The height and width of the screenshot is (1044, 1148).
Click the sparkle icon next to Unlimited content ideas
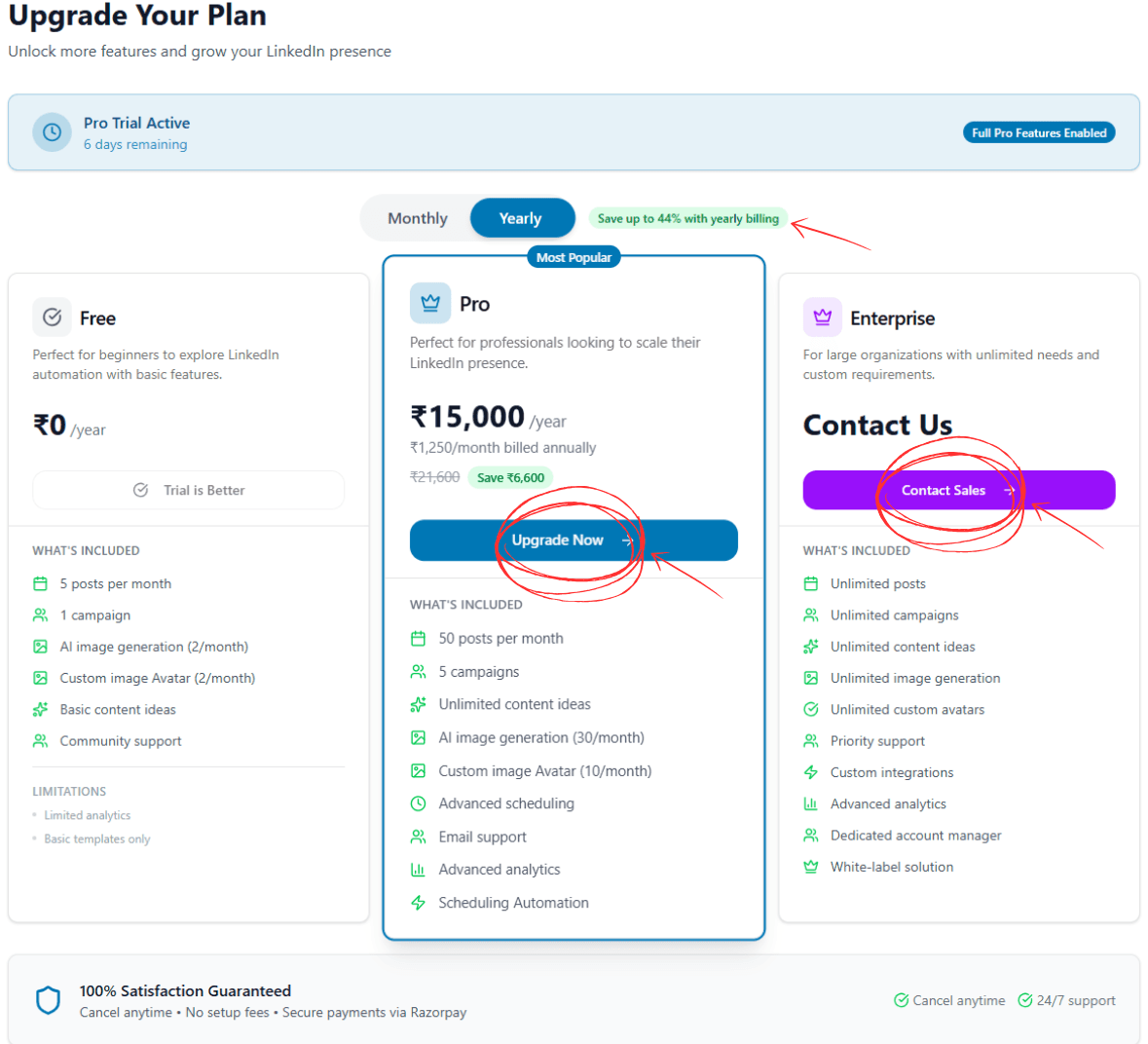pyautogui.click(x=419, y=703)
